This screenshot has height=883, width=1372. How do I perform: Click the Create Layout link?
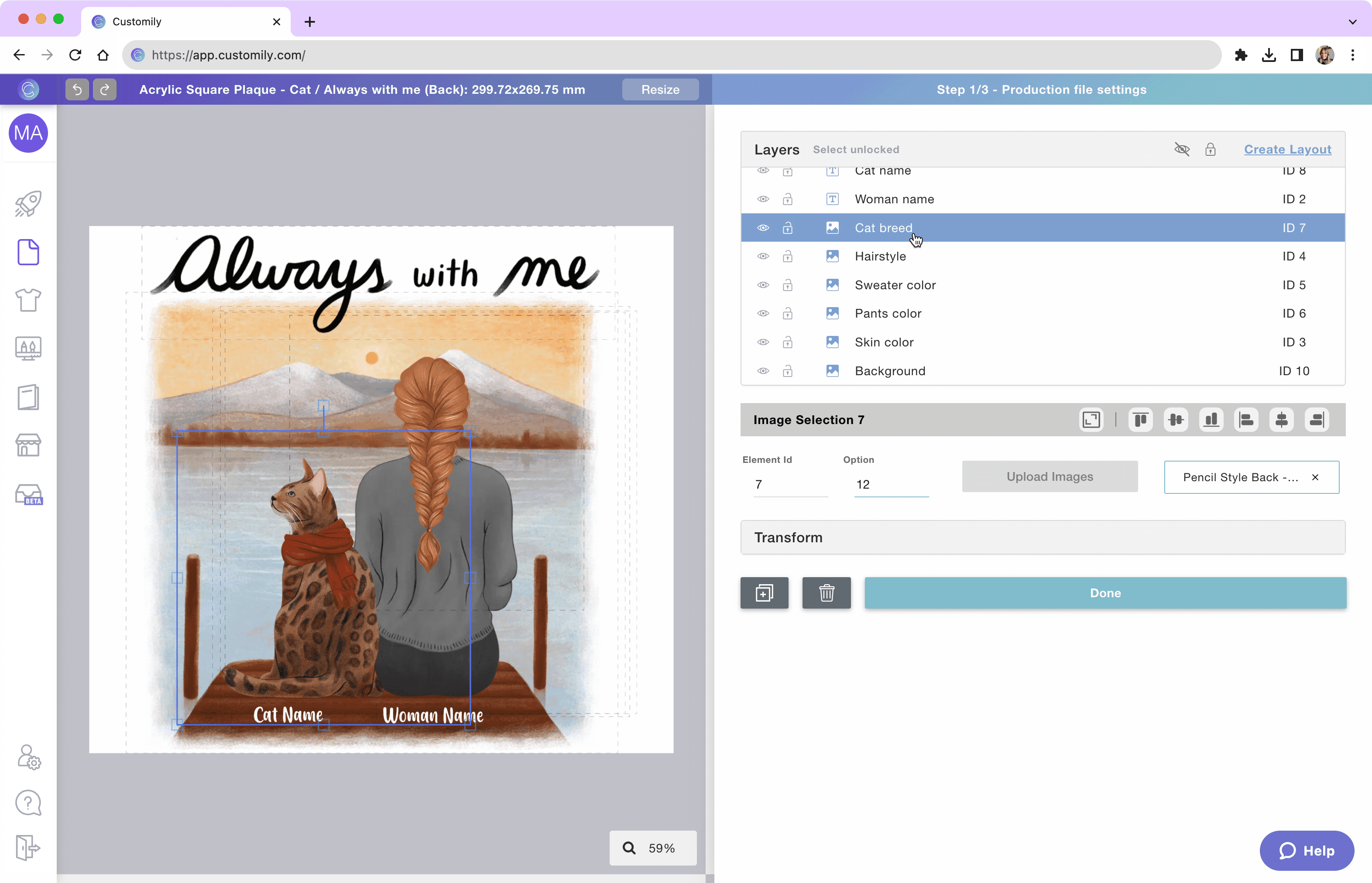(1288, 149)
